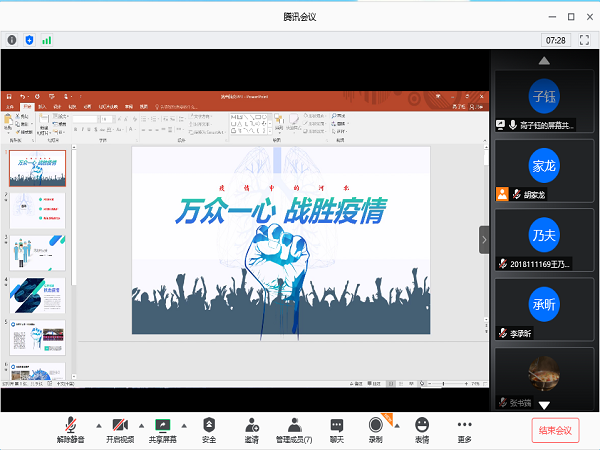The image size is (600, 450).
Task: Open the 表情 emoji reactions
Action: [421, 430]
